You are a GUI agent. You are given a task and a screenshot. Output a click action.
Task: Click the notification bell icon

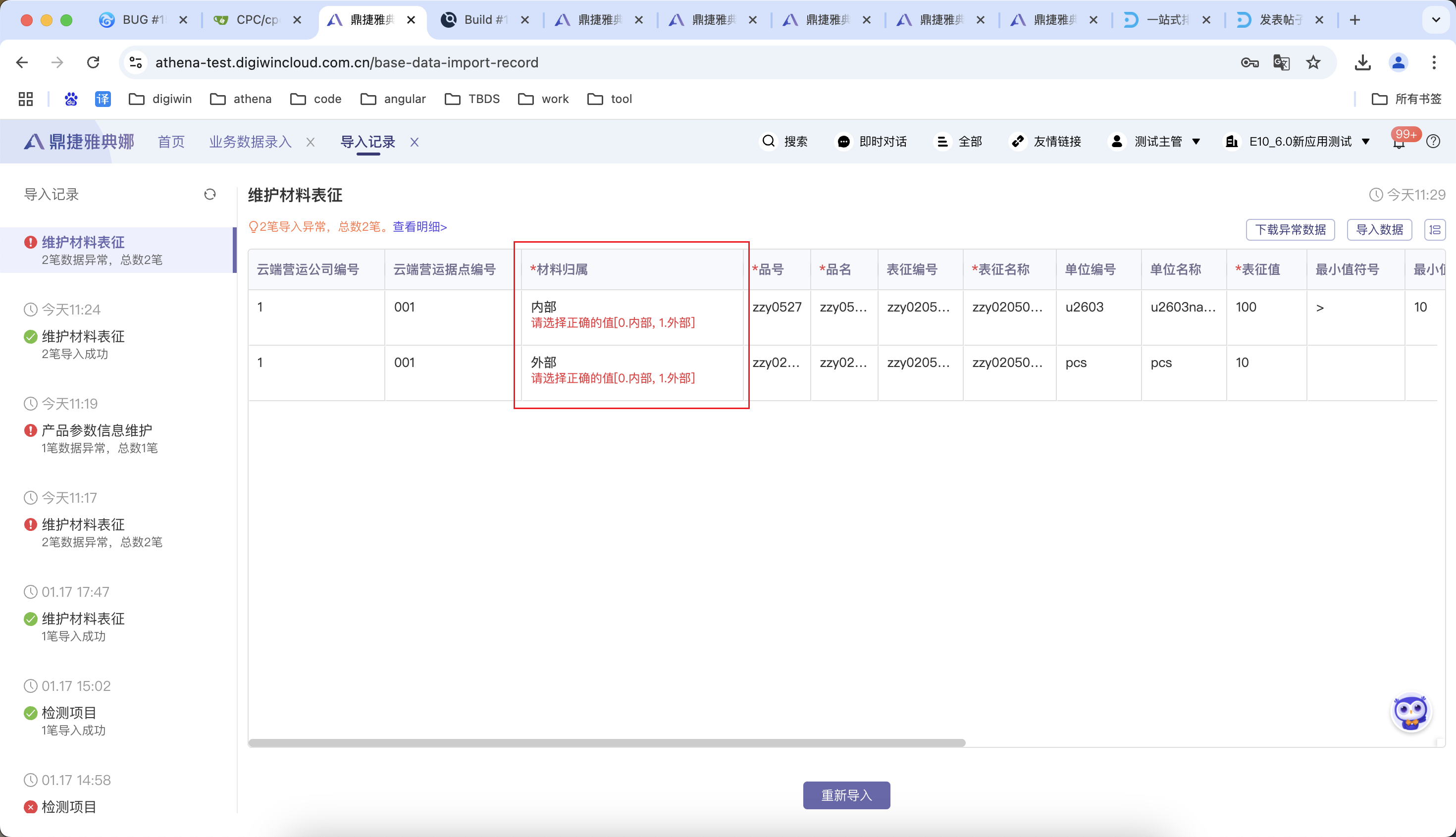click(x=1399, y=143)
